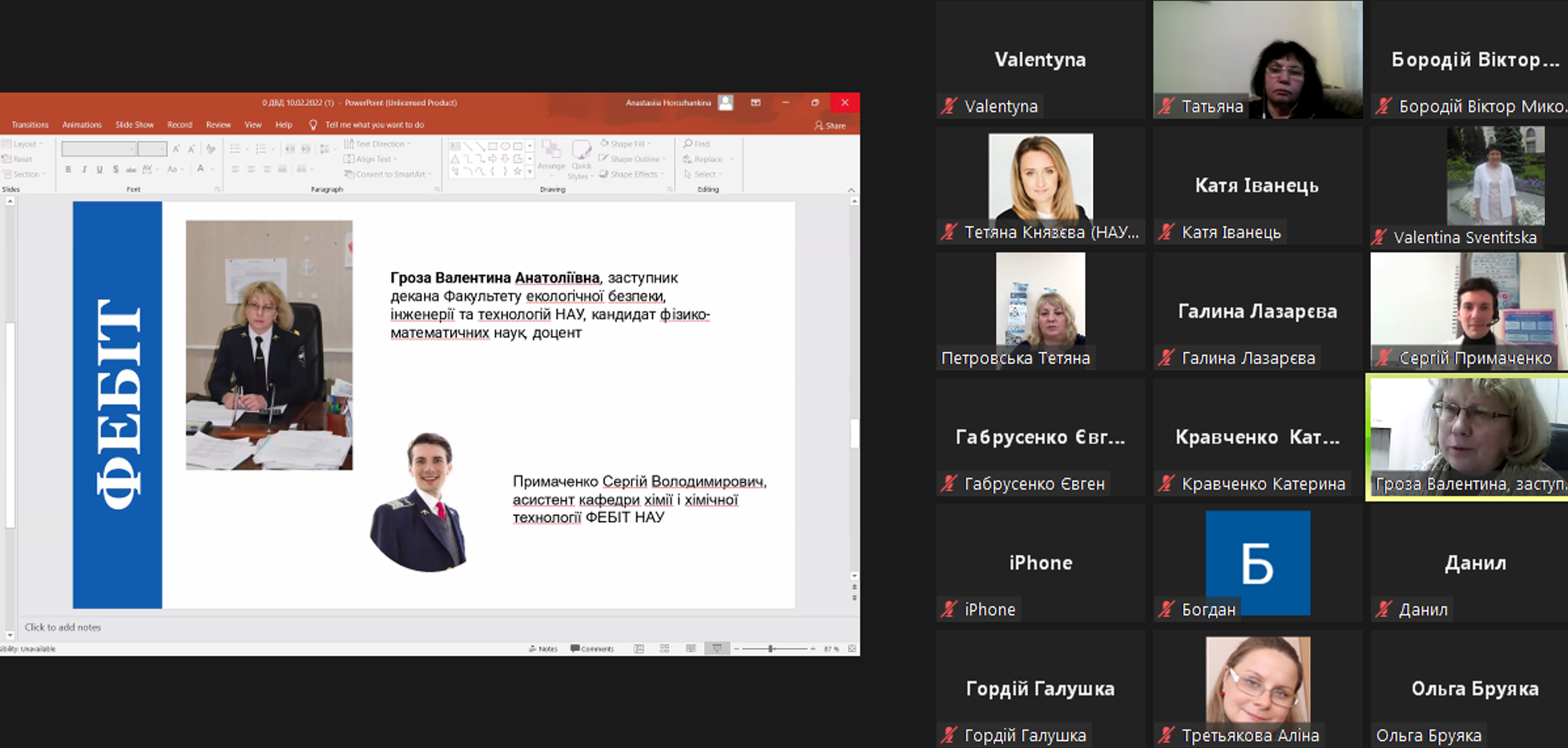Click the Share button
1568x748 pixels.
click(830, 125)
